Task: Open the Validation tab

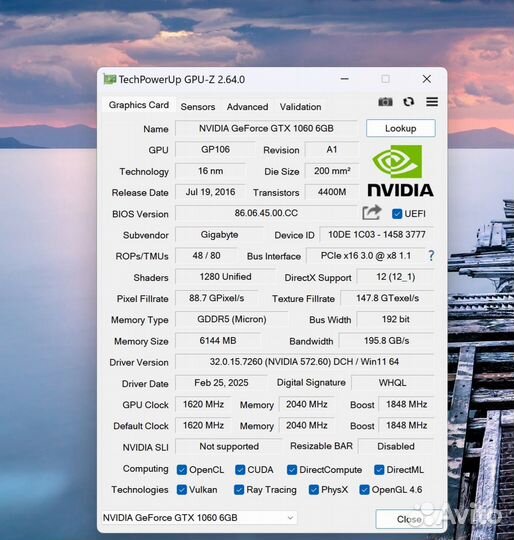Action: pyautogui.click(x=301, y=107)
